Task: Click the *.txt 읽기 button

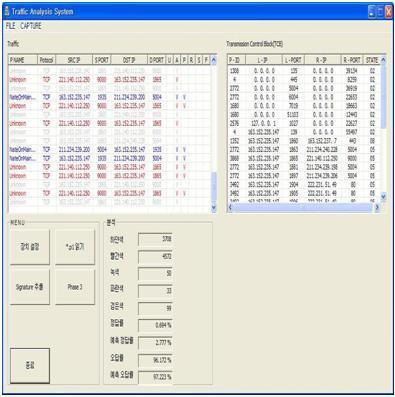Action: click(x=75, y=247)
